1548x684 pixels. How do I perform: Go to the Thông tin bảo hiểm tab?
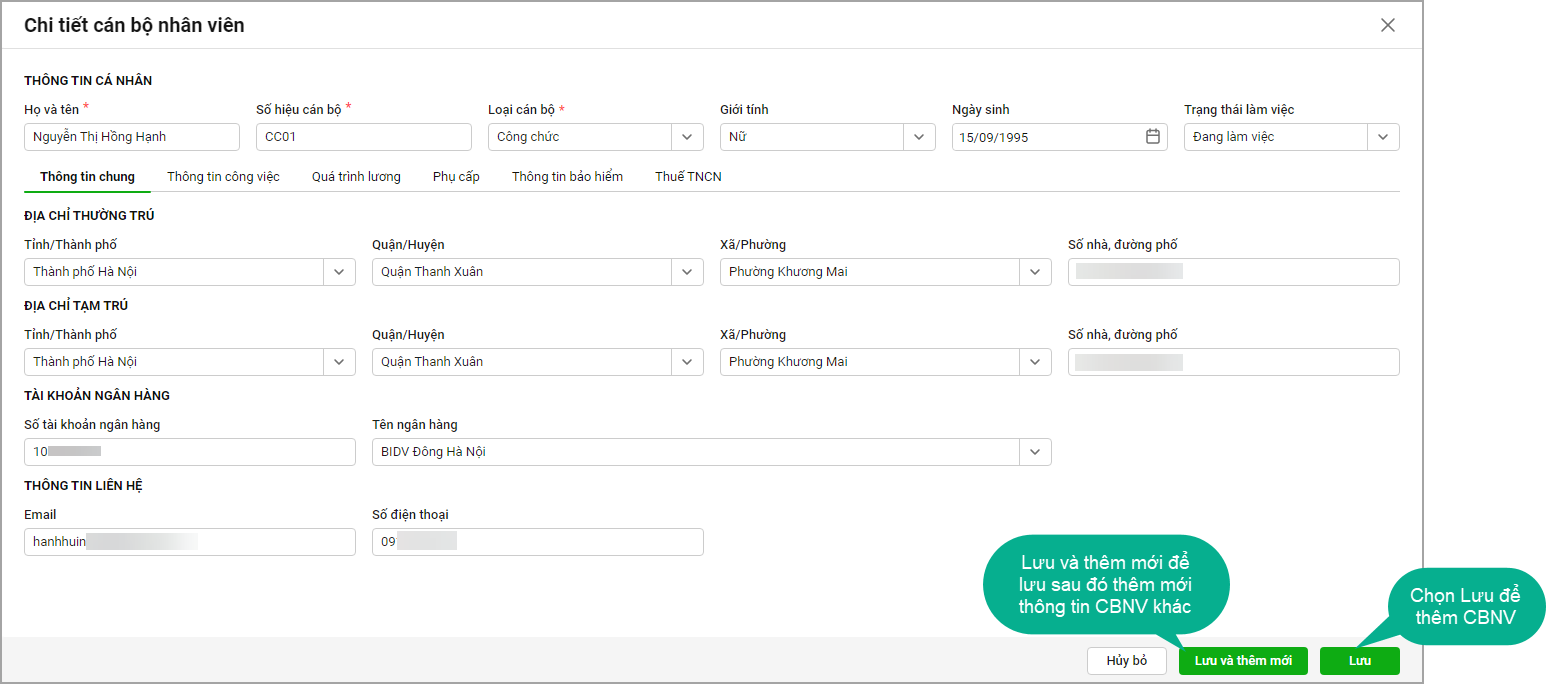click(x=567, y=177)
